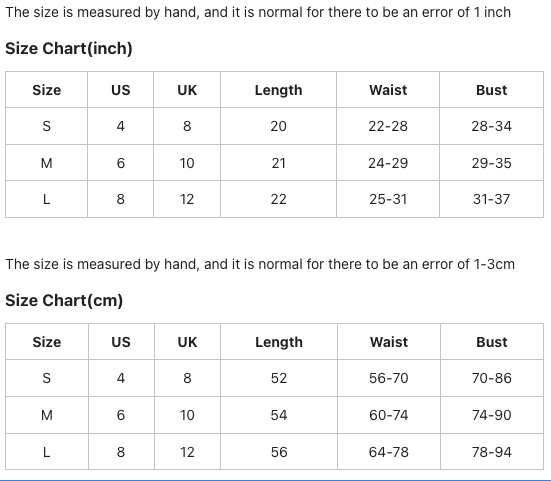
Task: Click the length 52 cell in cm table
Action: point(279,378)
